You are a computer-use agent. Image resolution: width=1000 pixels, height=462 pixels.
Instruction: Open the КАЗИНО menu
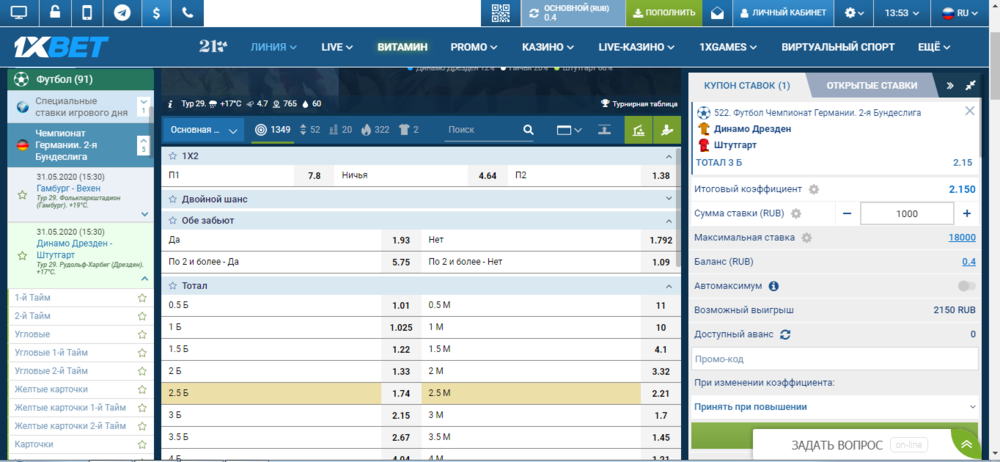tap(548, 47)
